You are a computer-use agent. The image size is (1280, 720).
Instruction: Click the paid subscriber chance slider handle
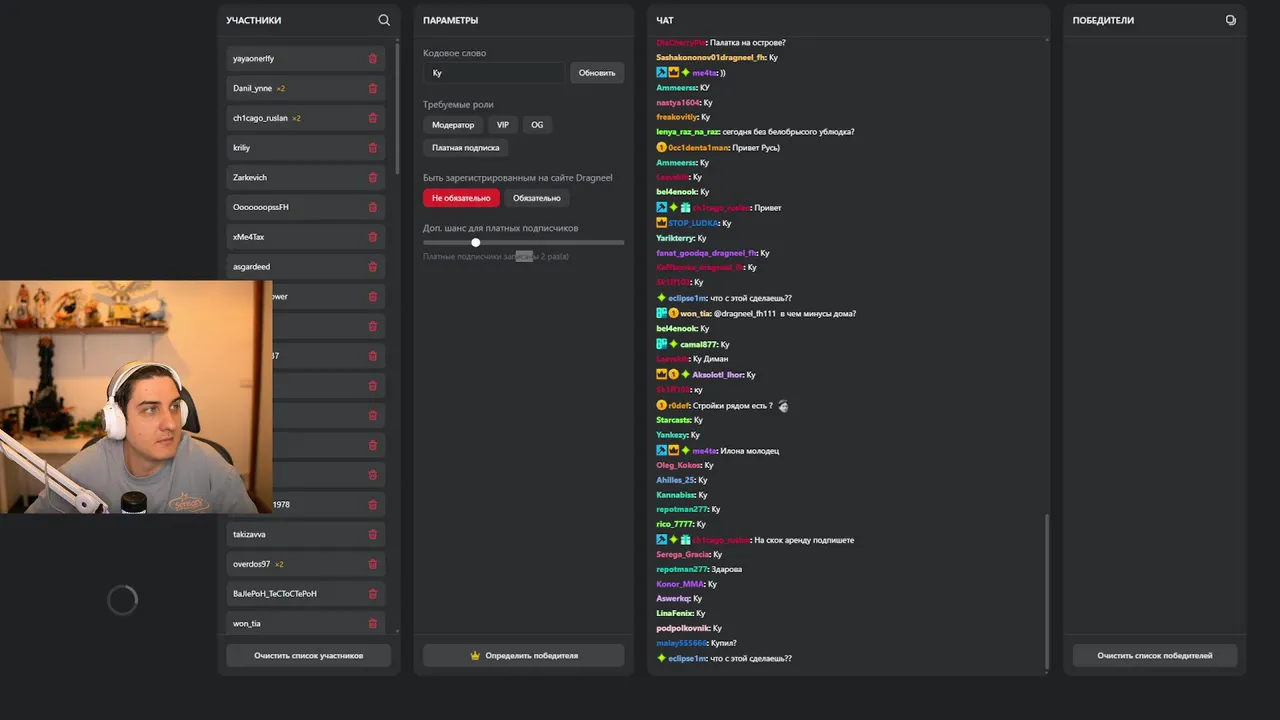tap(475, 242)
